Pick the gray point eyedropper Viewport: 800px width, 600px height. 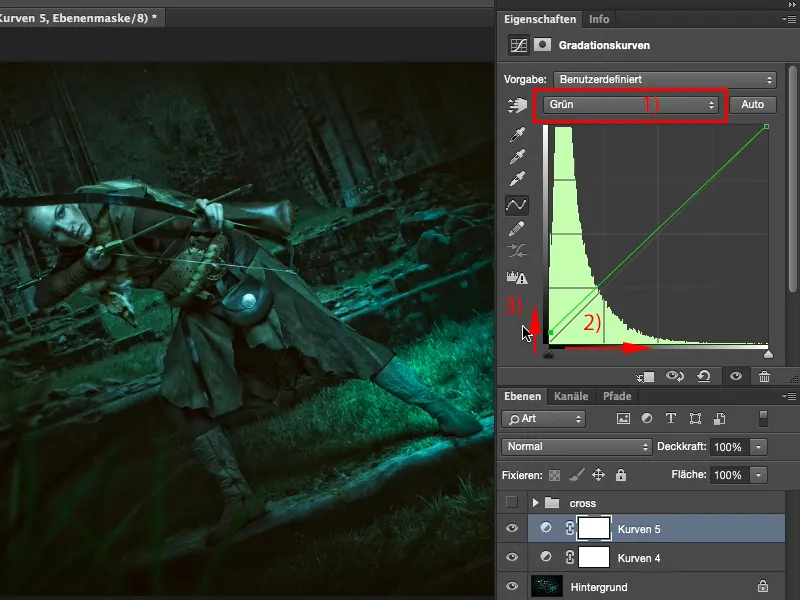[x=517, y=157]
